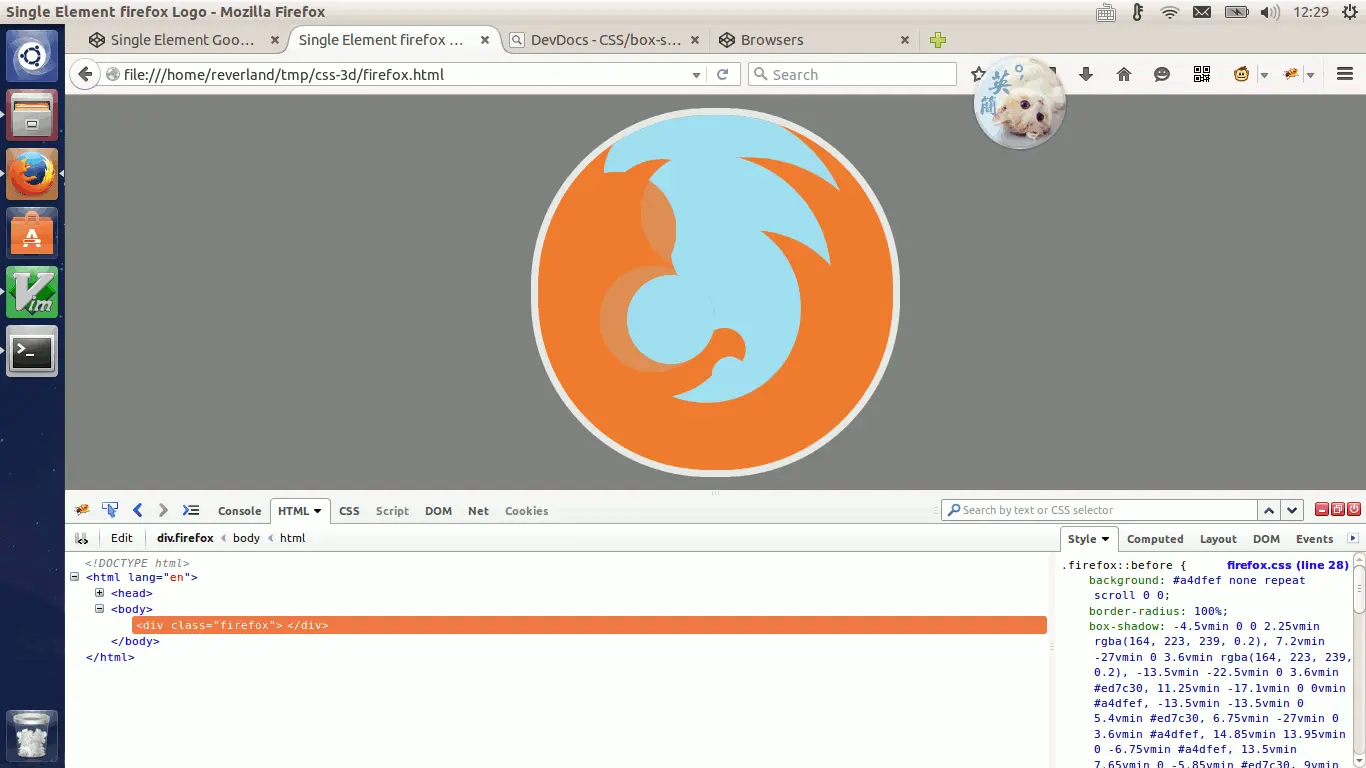This screenshot has height=768, width=1366.
Task: Bookmark this page with star icon
Action: 977,75
